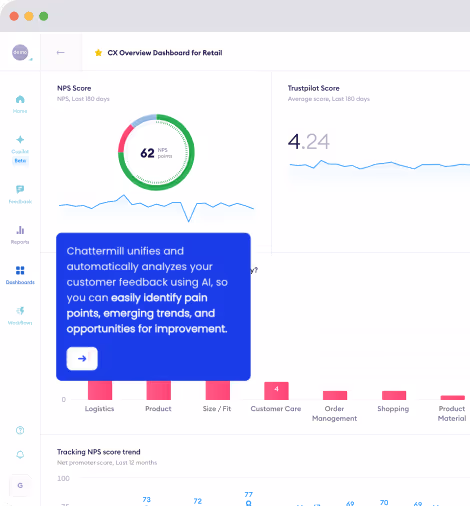Screen dimensions: 470x506
Task: Click the NPS Score widget title
Action: (74, 88)
